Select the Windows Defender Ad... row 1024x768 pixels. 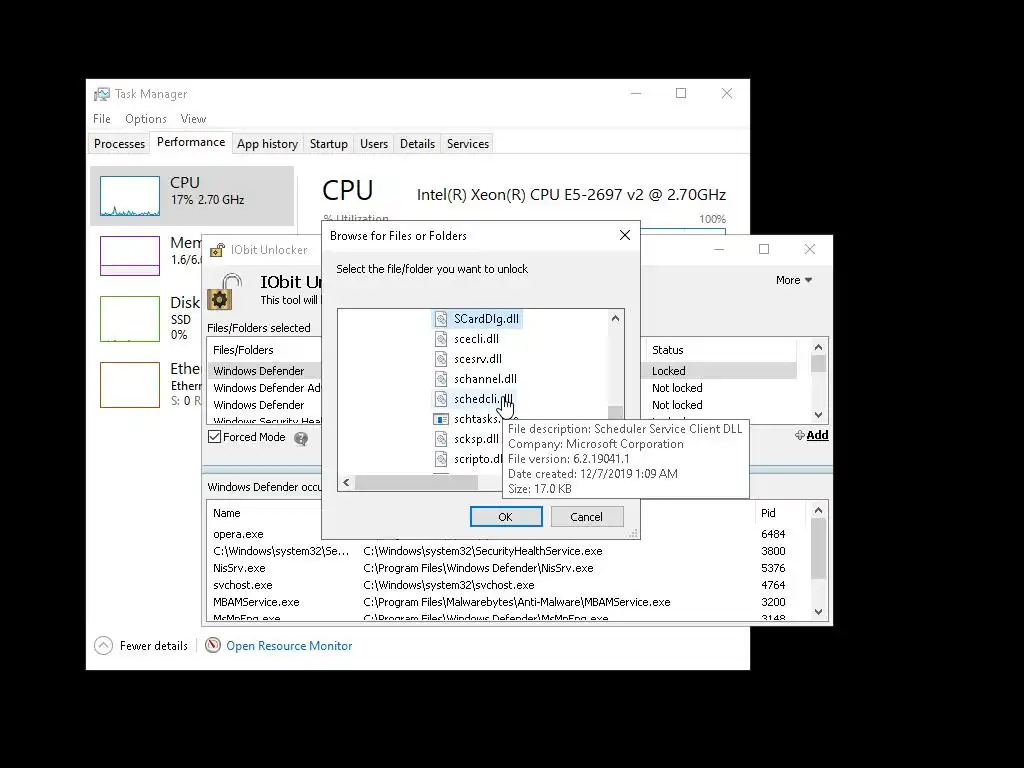[x=265, y=388]
